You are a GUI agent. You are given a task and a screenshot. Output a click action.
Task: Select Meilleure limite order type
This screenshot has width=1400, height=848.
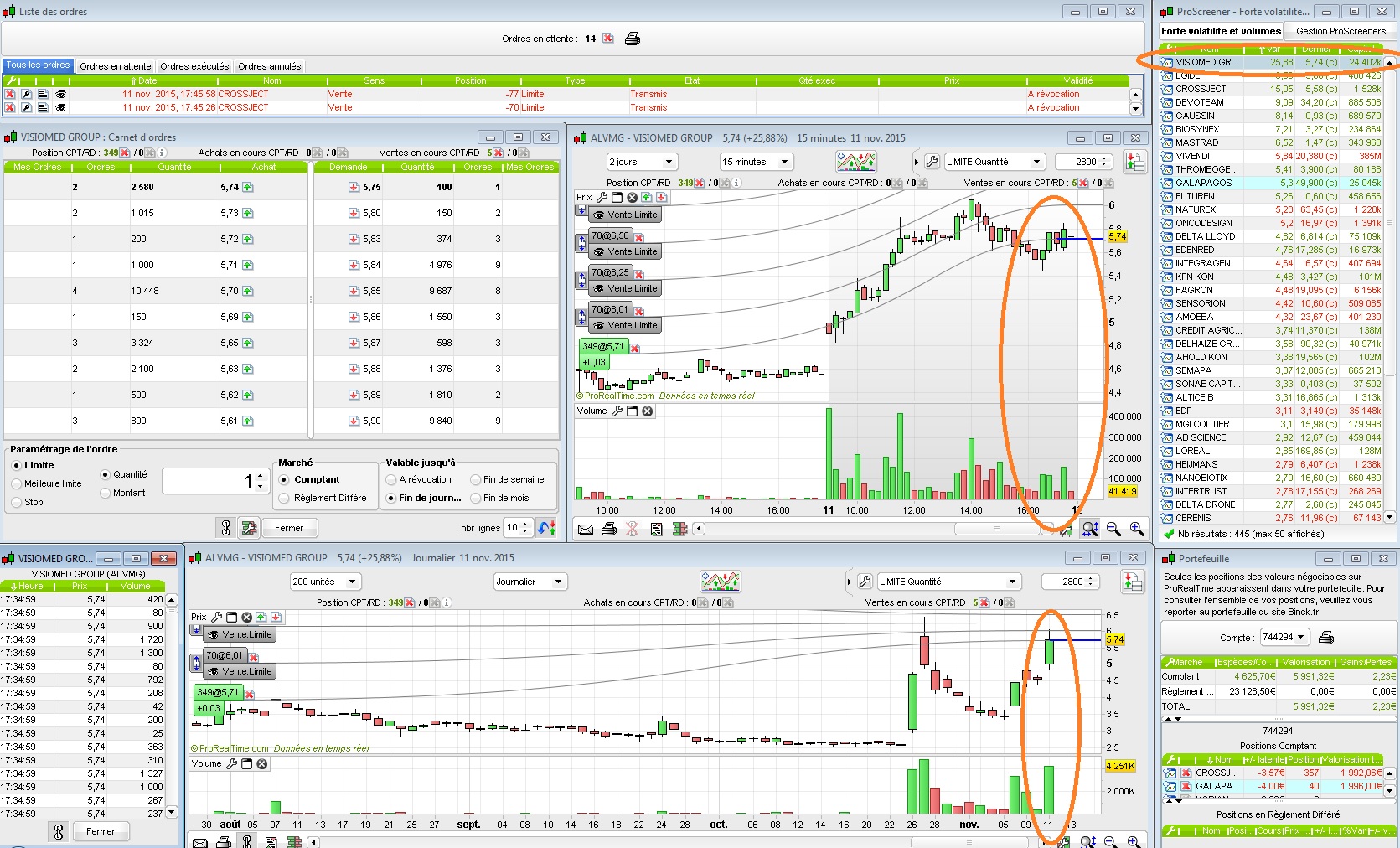point(47,484)
